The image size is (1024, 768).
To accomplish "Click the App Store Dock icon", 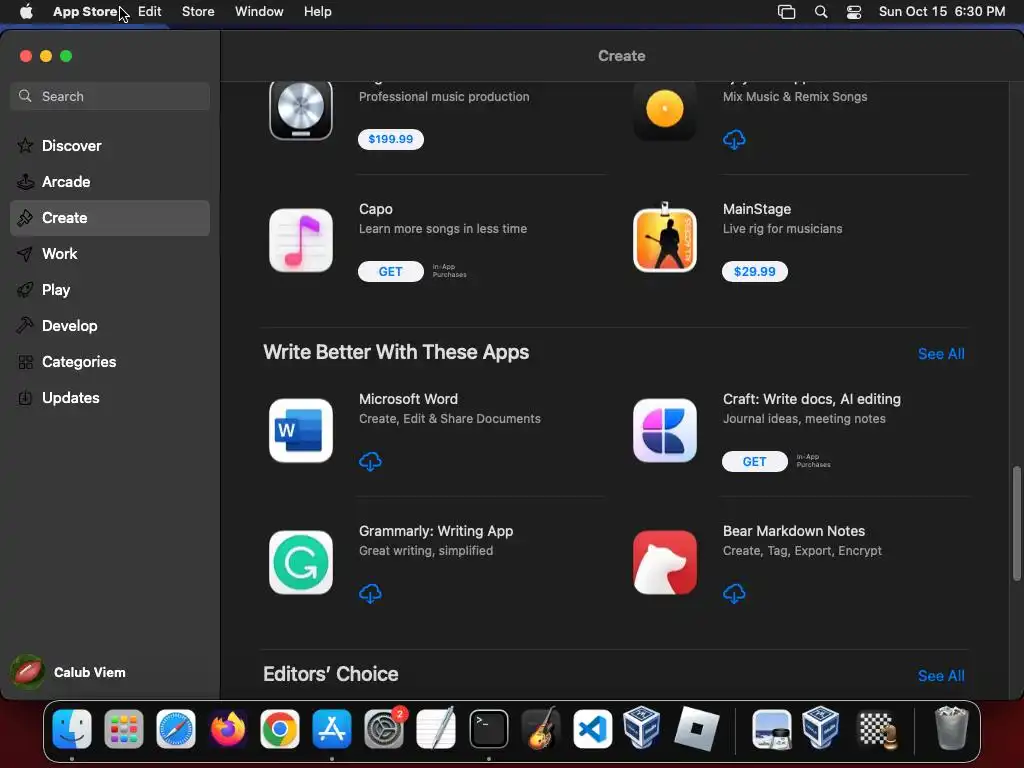I will pos(332,729).
